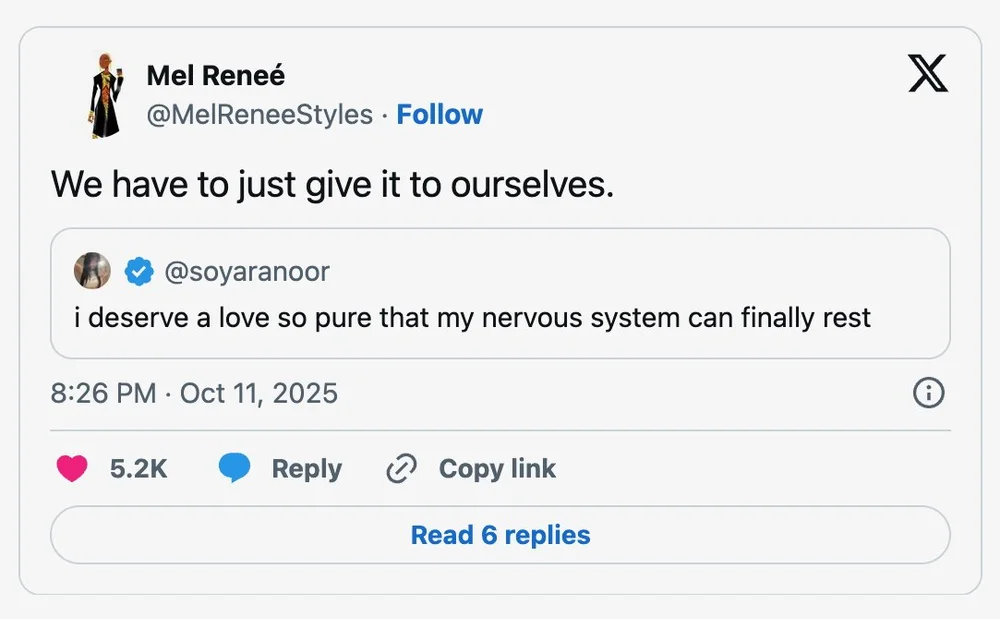Image resolution: width=1000 pixels, height=619 pixels.
Task: Click the blue verified badge
Action: coord(138,271)
